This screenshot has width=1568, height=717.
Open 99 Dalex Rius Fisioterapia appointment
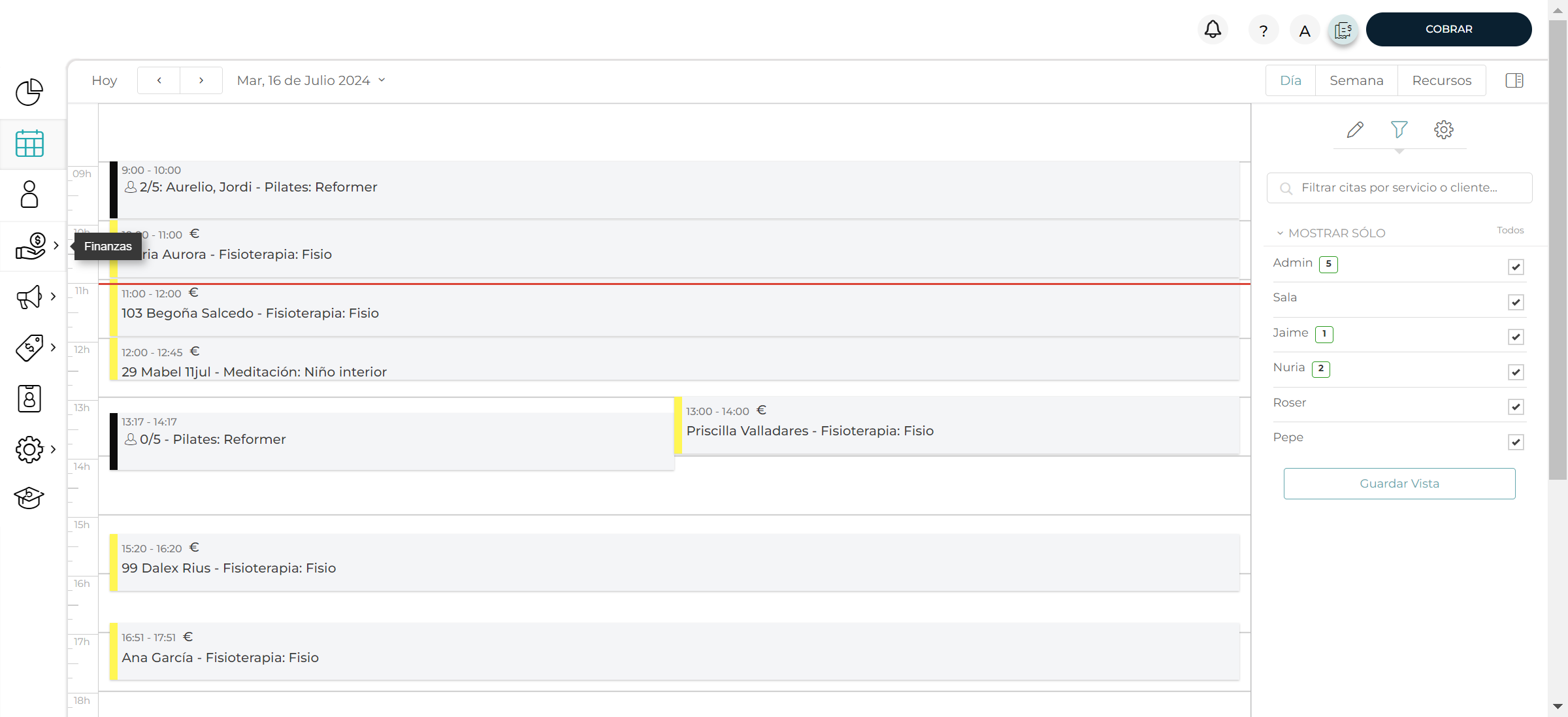[x=674, y=563]
